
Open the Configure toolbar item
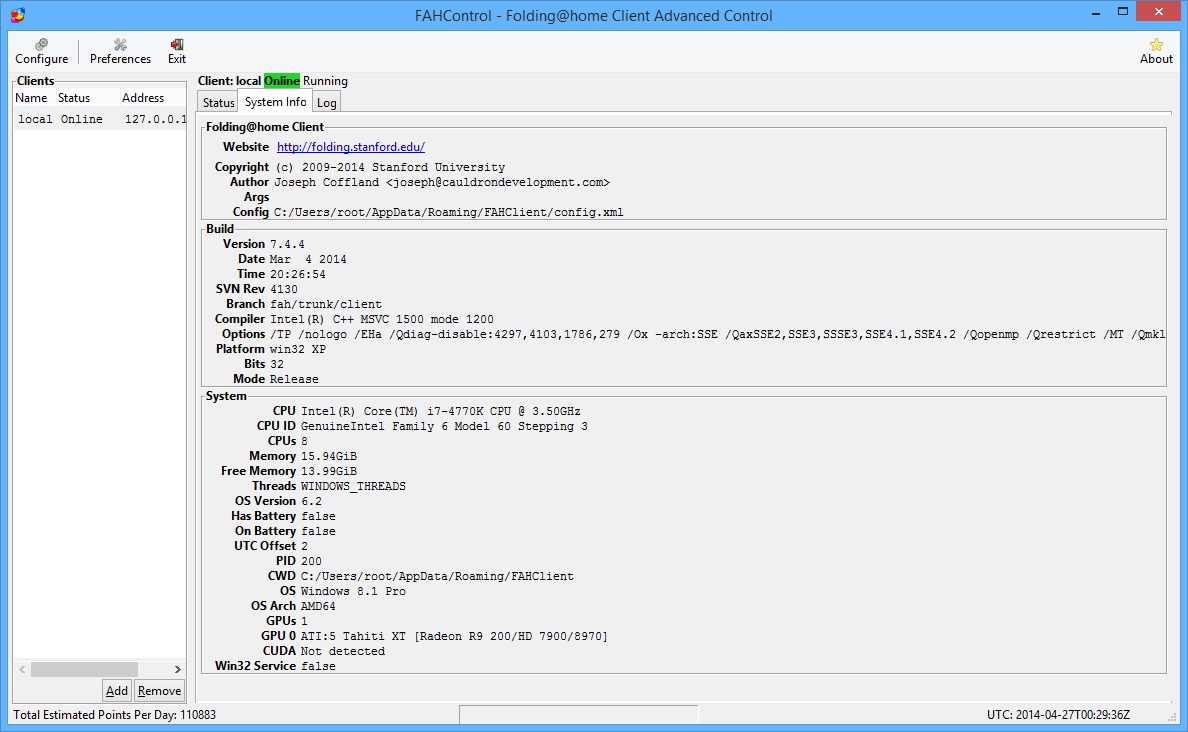(x=42, y=52)
